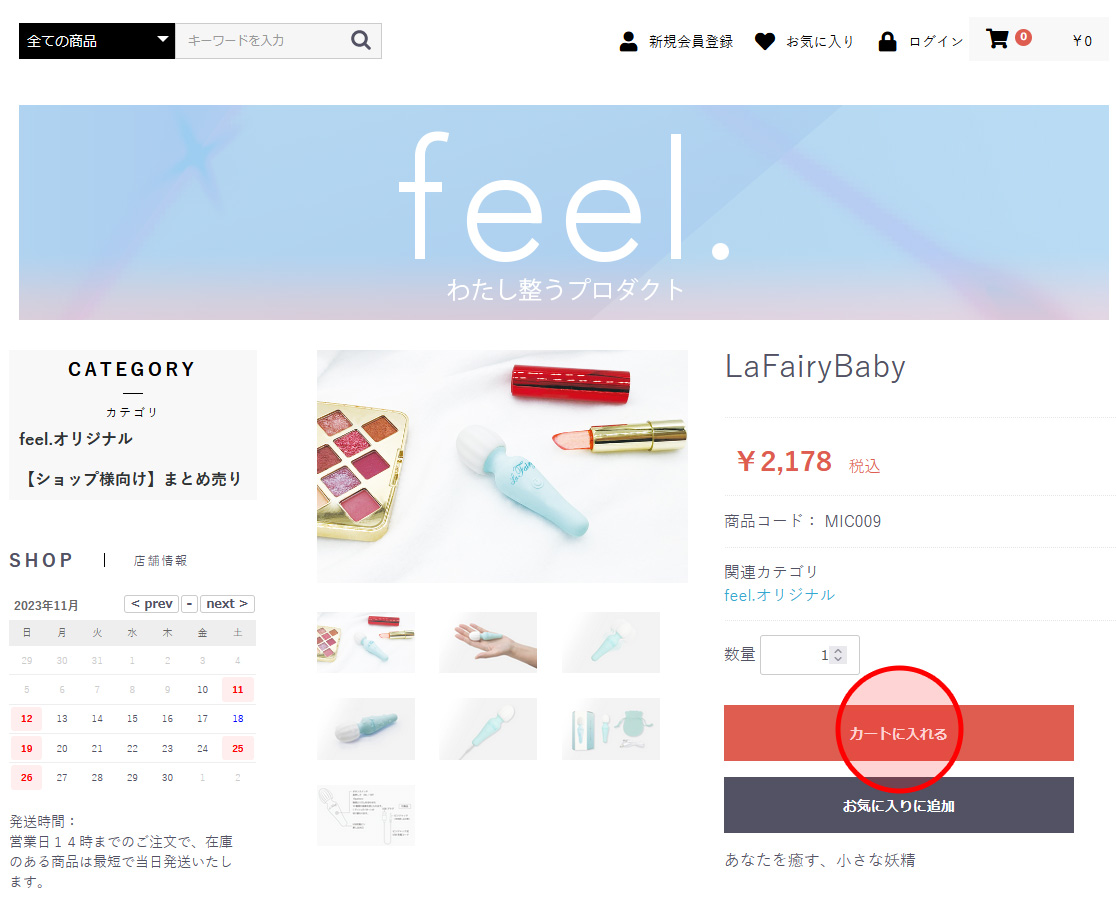Select feel.オリジナル in the category sidebar
The height and width of the screenshot is (917, 1116).
pyautogui.click(x=75, y=439)
